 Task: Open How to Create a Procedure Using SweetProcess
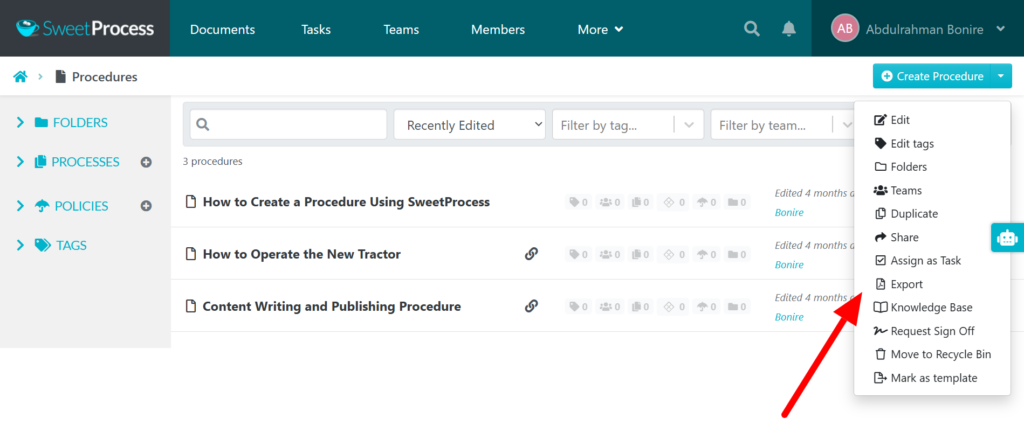pyautogui.click(x=346, y=202)
